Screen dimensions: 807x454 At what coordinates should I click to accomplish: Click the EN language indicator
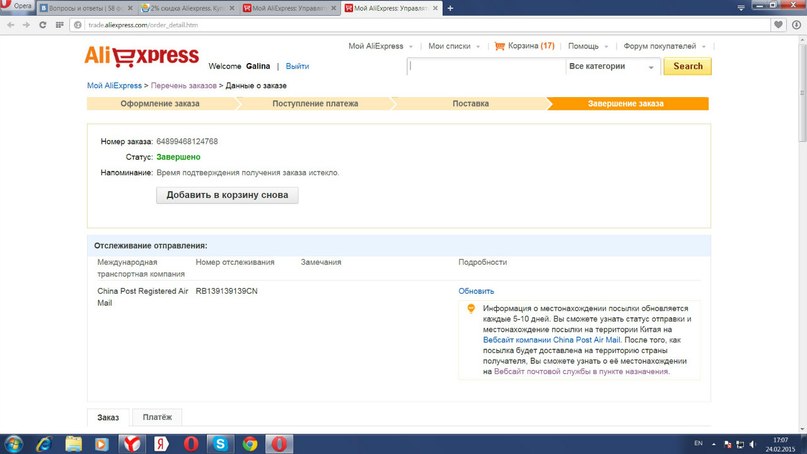point(698,443)
